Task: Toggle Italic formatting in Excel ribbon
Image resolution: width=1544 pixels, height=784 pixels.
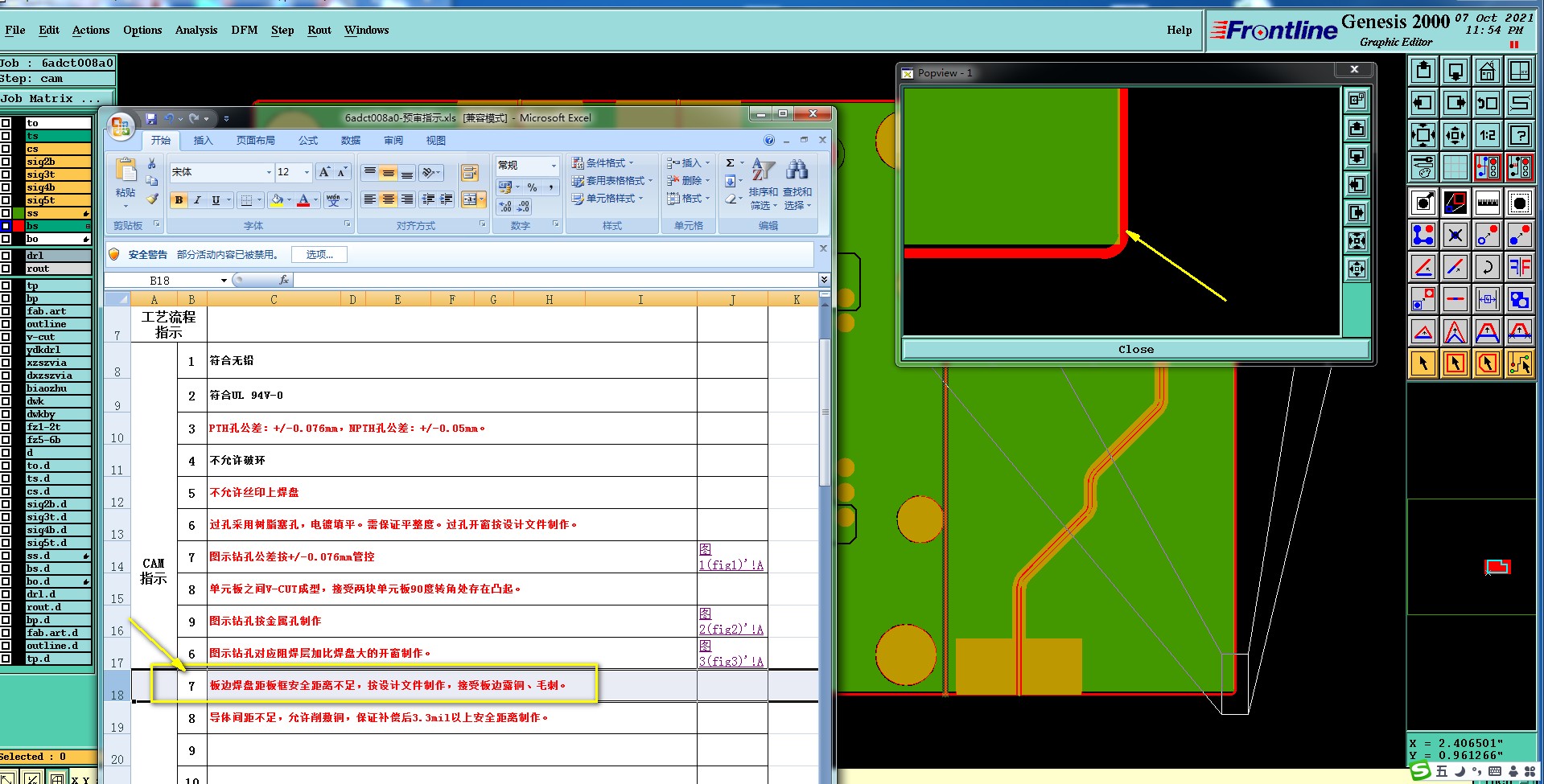Action: (x=197, y=200)
